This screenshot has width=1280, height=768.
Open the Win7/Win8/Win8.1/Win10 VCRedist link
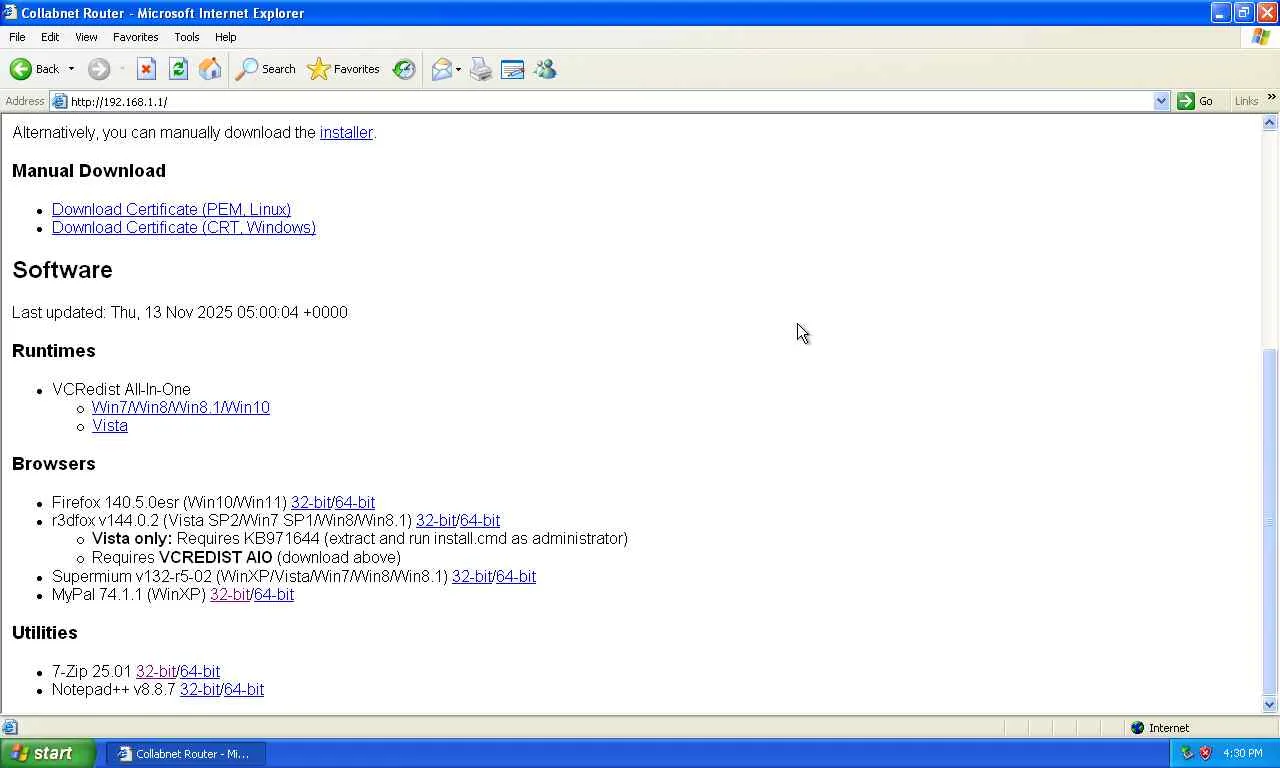coord(181,407)
